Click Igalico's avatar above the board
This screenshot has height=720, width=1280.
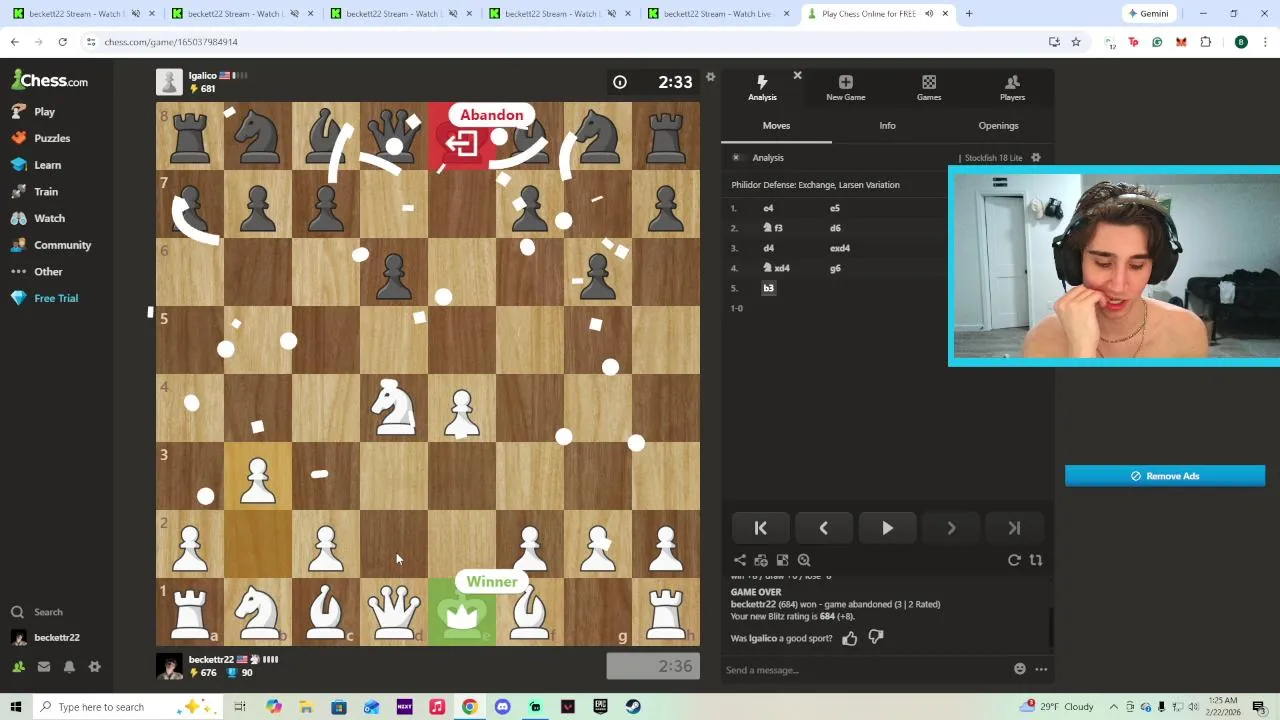pyautogui.click(x=169, y=82)
